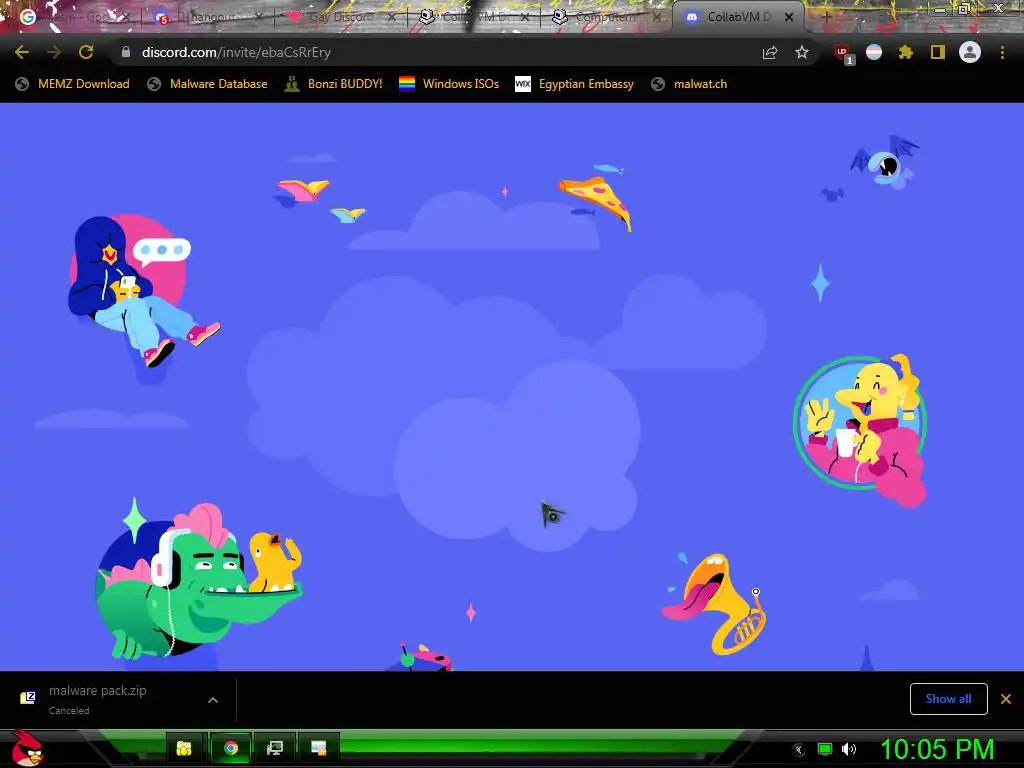Open the malwat.ch bookmark
This screenshot has height=768, width=1024.
(x=689, y=84)
